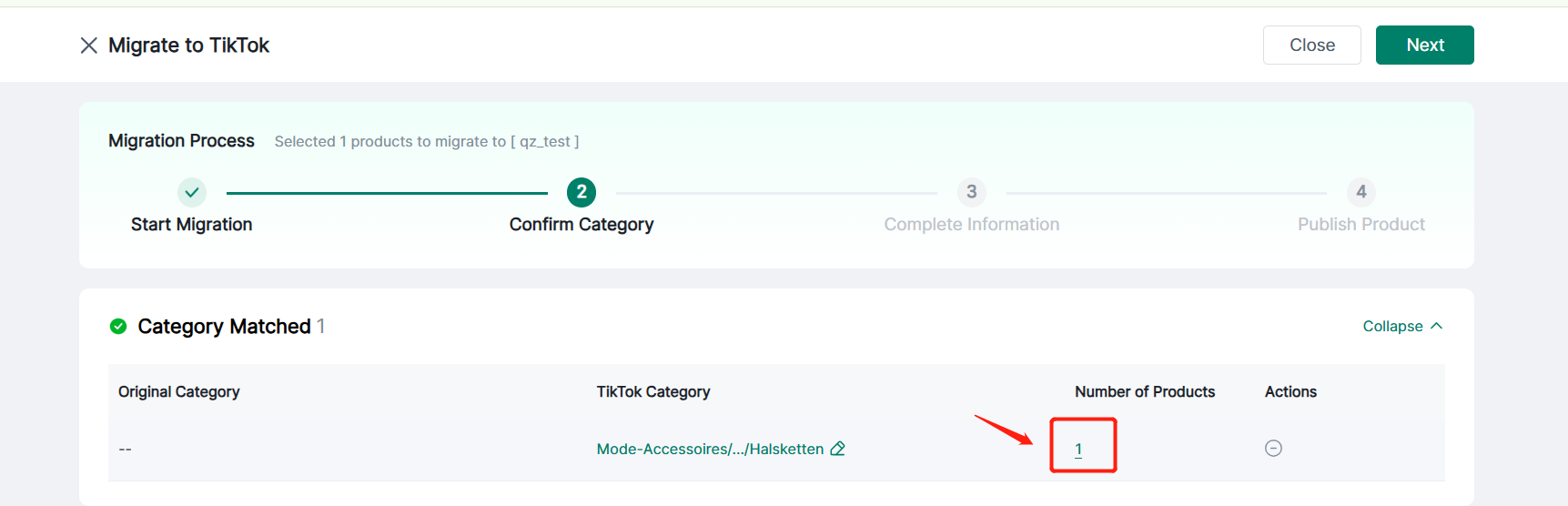Click the step 2 Confirm Category circle

click(x=582, y=192)
